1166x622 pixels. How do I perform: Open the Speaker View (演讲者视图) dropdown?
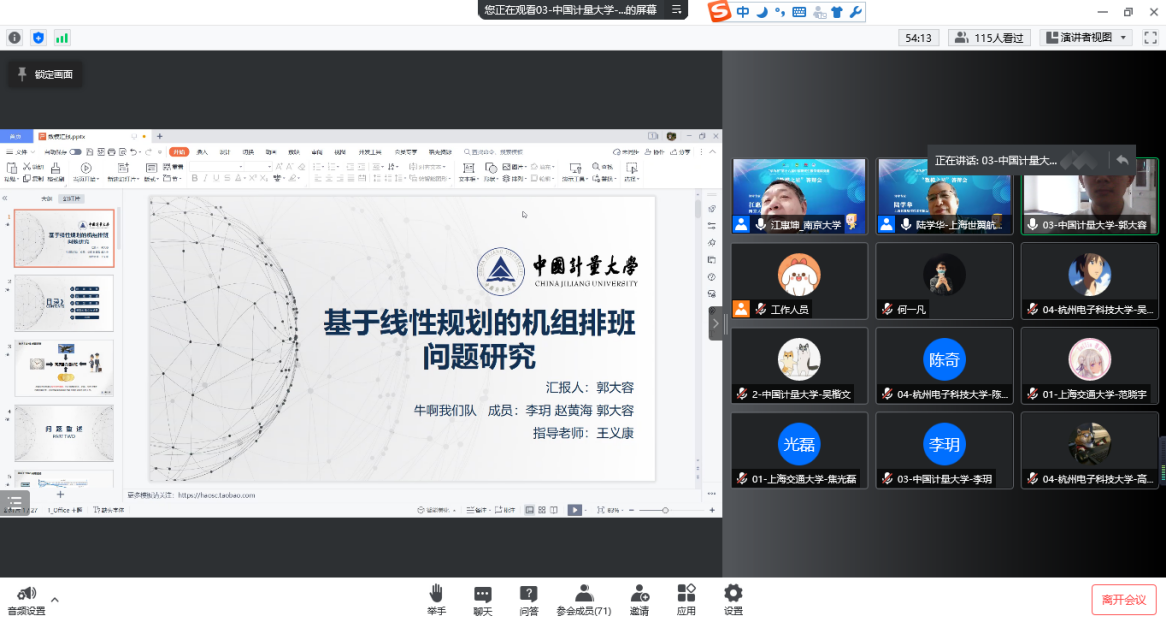click(1086, 38)
